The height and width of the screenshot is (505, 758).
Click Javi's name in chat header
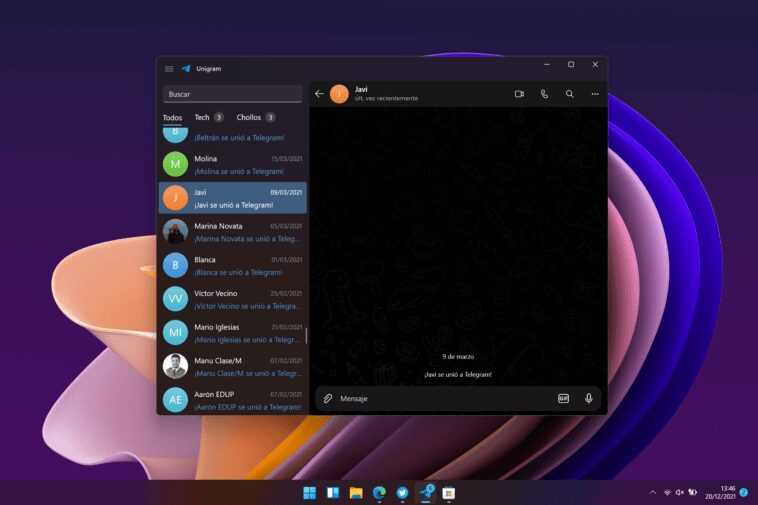click(361, 89)
